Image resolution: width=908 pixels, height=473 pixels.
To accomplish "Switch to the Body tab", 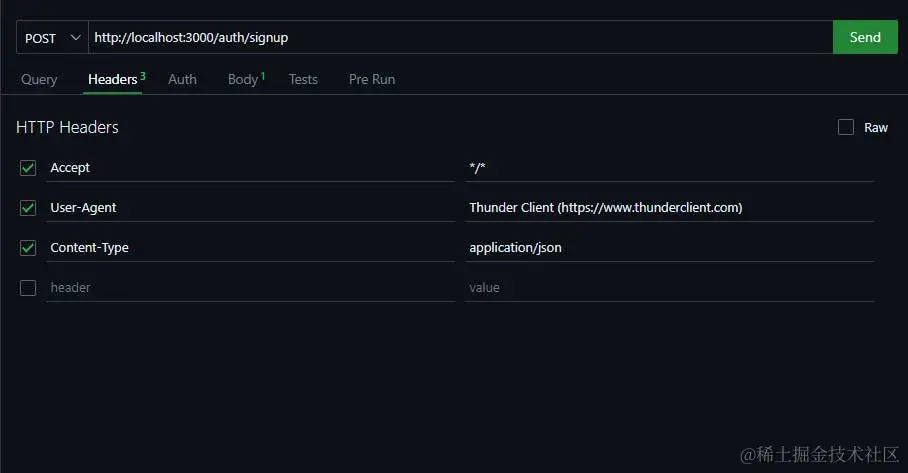I will coord(246,79).
